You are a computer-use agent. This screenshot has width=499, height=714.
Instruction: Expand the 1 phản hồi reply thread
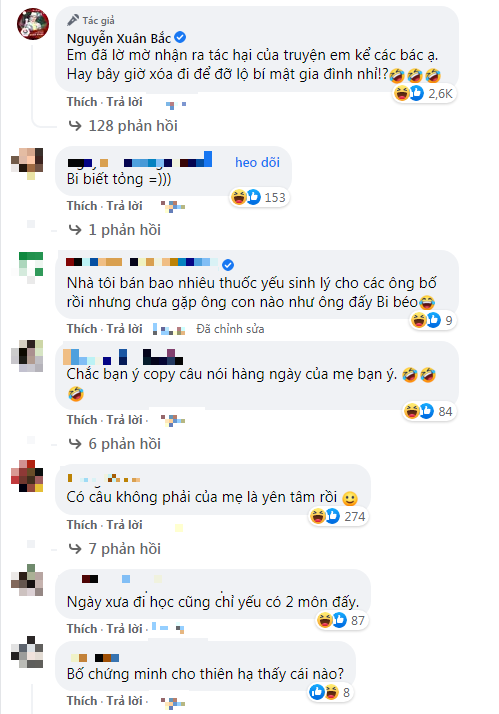pos(114,230)
